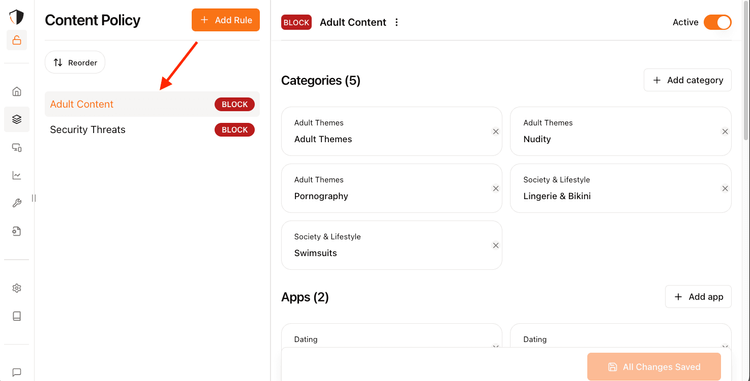
Task: Click the Content Policy heading
Action: pos(93,20)
